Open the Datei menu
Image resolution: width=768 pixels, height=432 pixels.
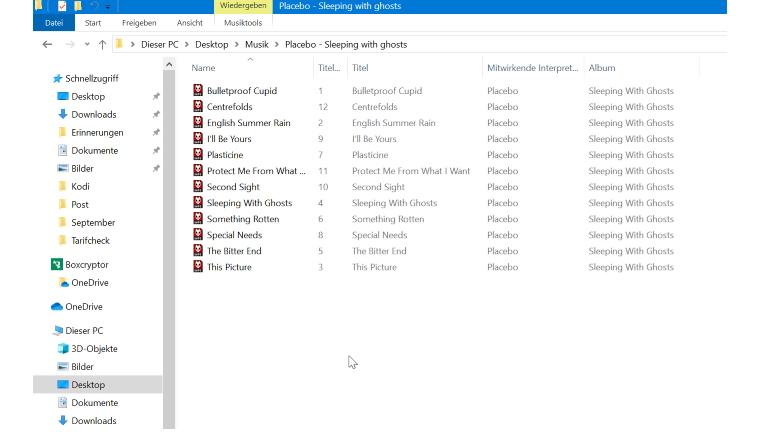pyautogui.click(x=54, y=23)
